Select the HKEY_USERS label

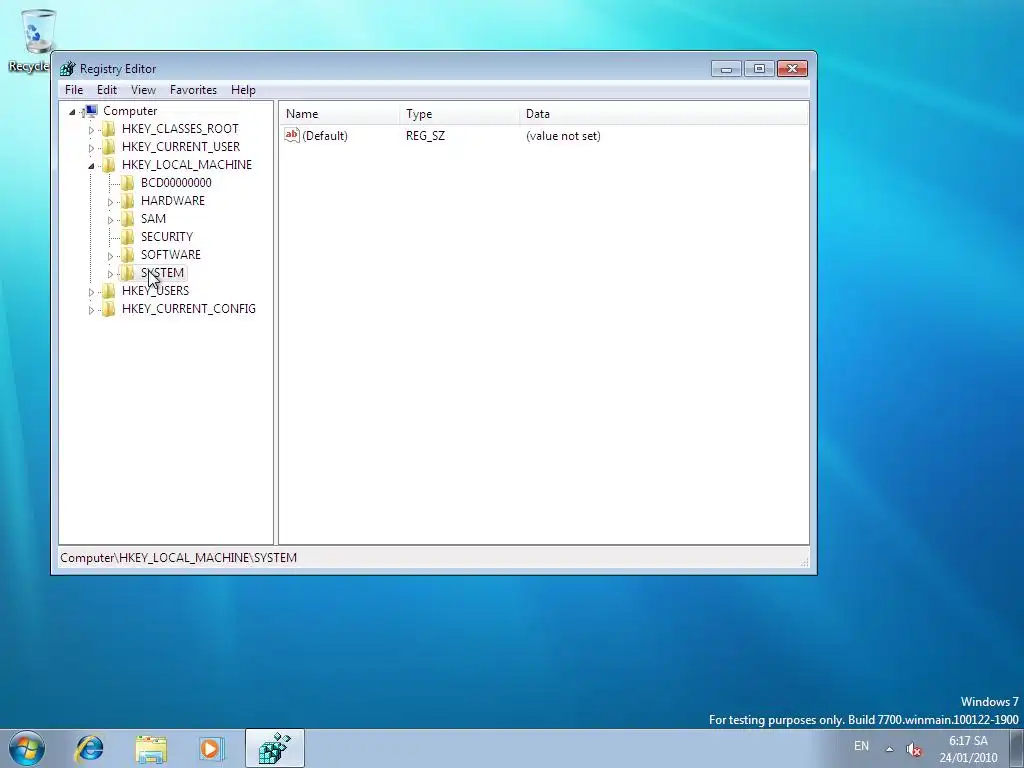click(x=155, y=291)
